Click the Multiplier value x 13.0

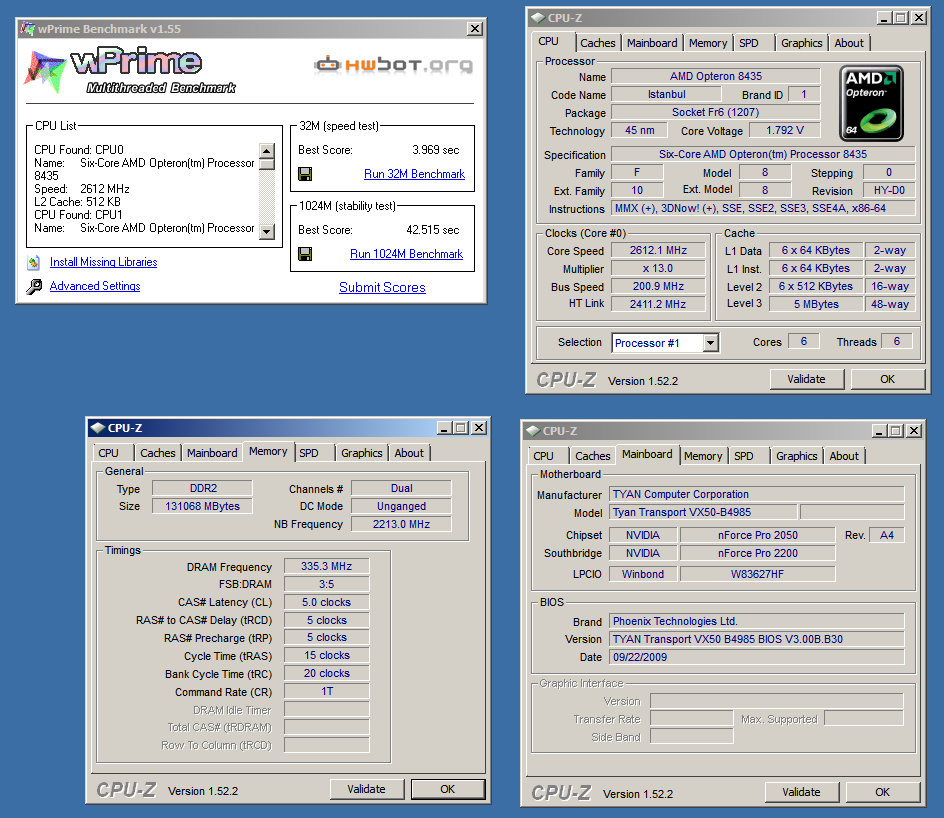pos(659,268)
